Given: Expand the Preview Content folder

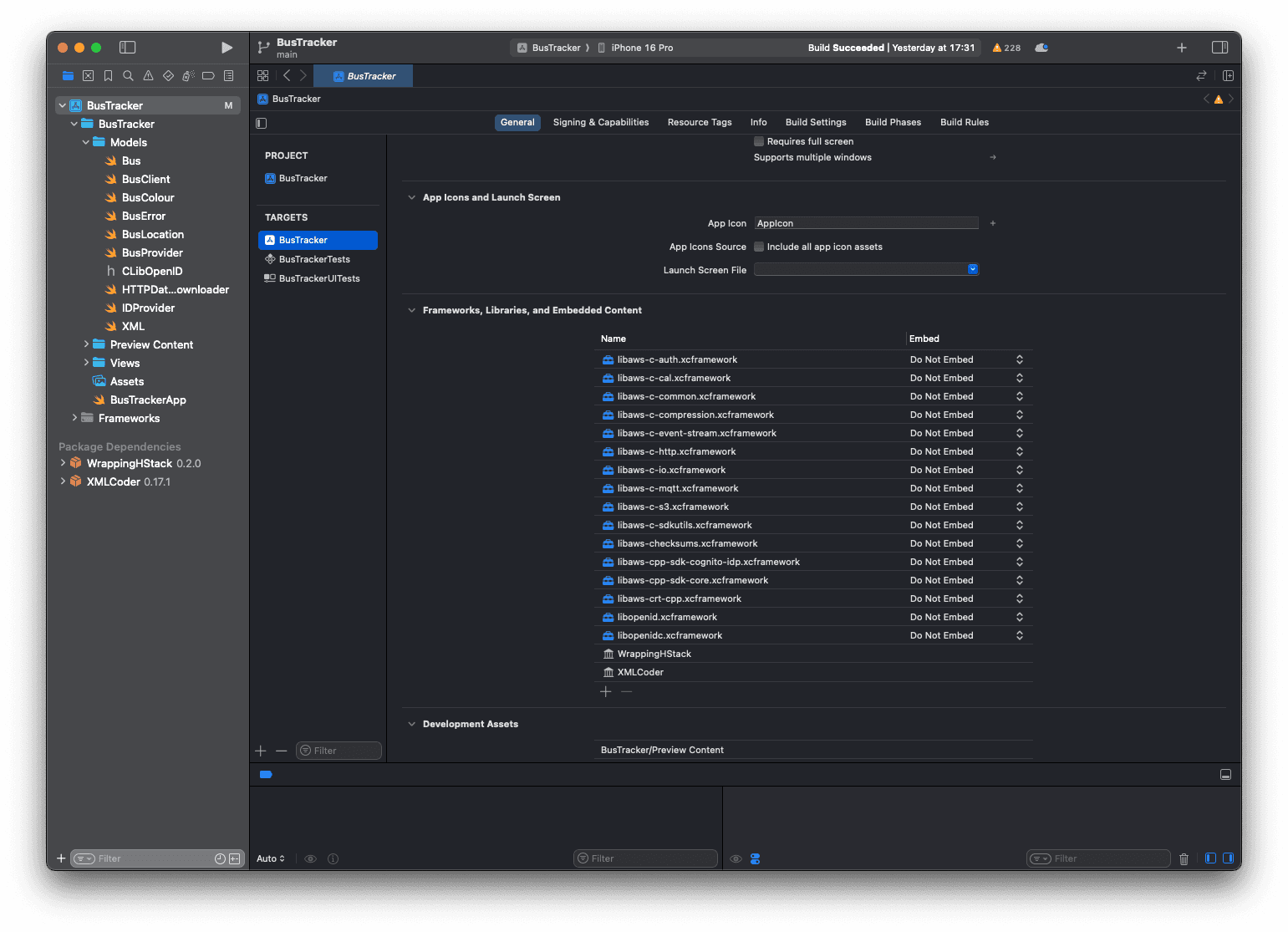Looking at the screenshot, I should point(85,344).
